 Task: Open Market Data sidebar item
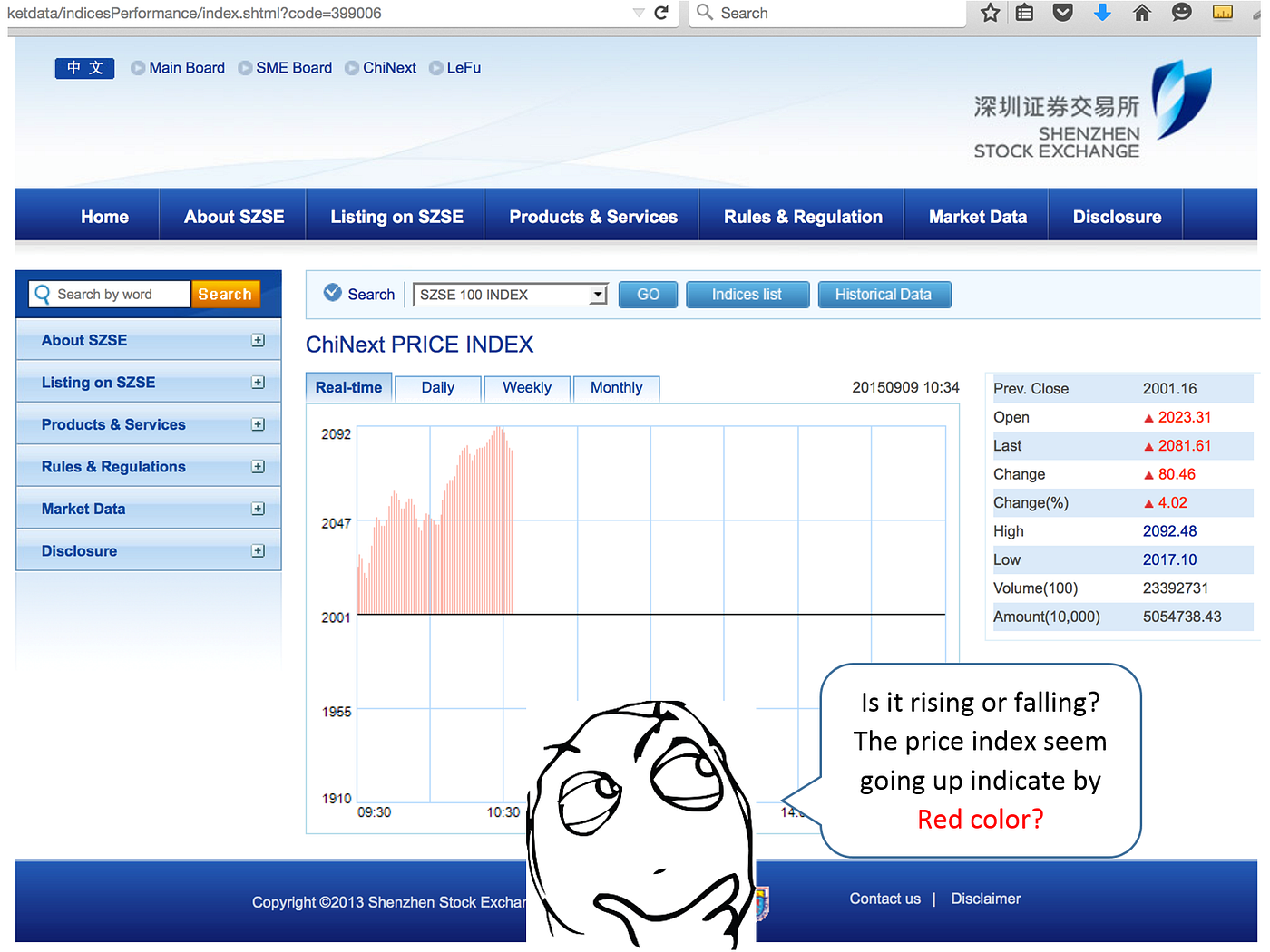coord(83,509)
